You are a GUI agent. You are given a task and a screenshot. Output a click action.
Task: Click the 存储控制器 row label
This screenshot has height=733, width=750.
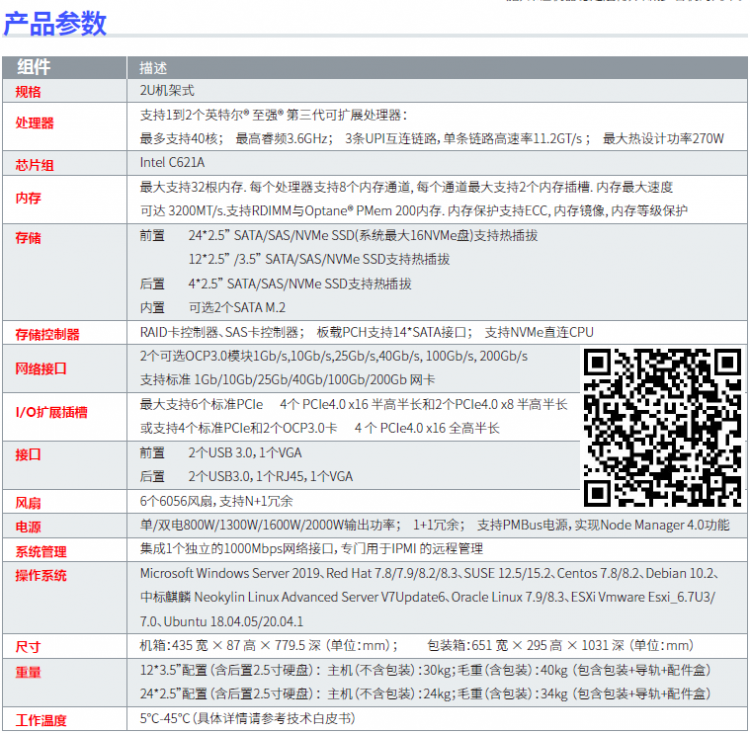47,334
